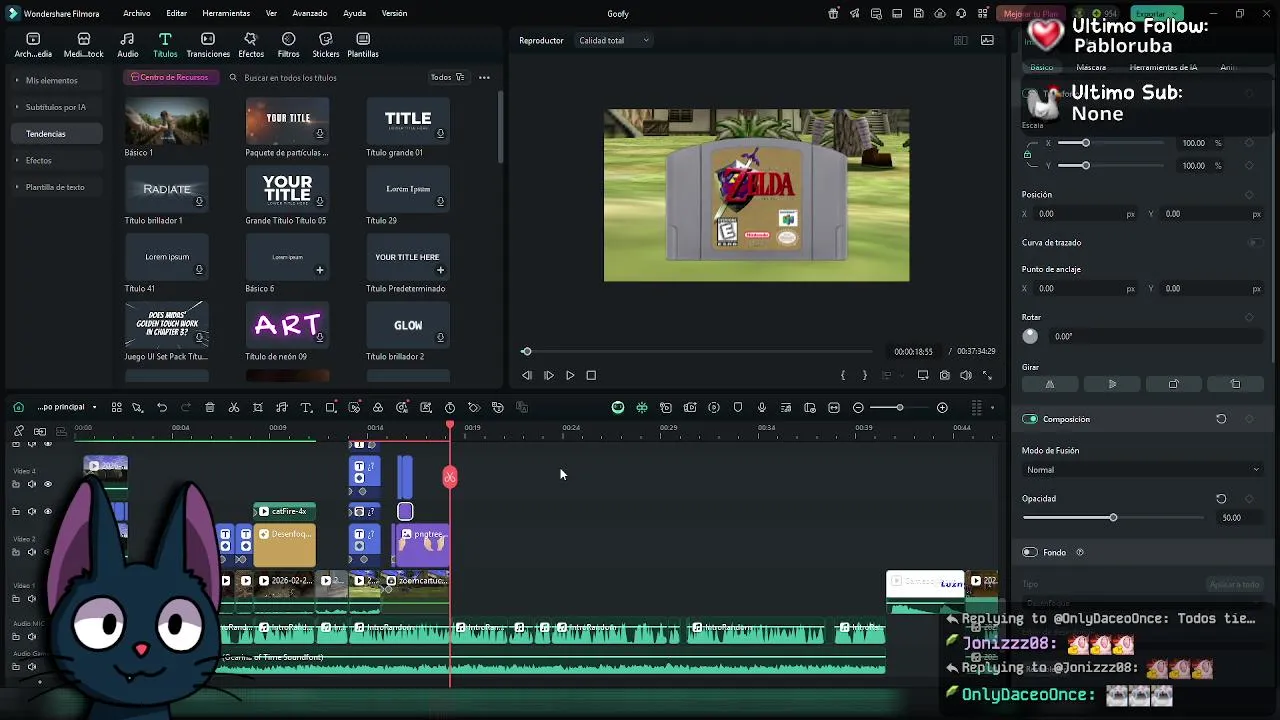Open the Efectos tab in top toolbar

(251, 45)
